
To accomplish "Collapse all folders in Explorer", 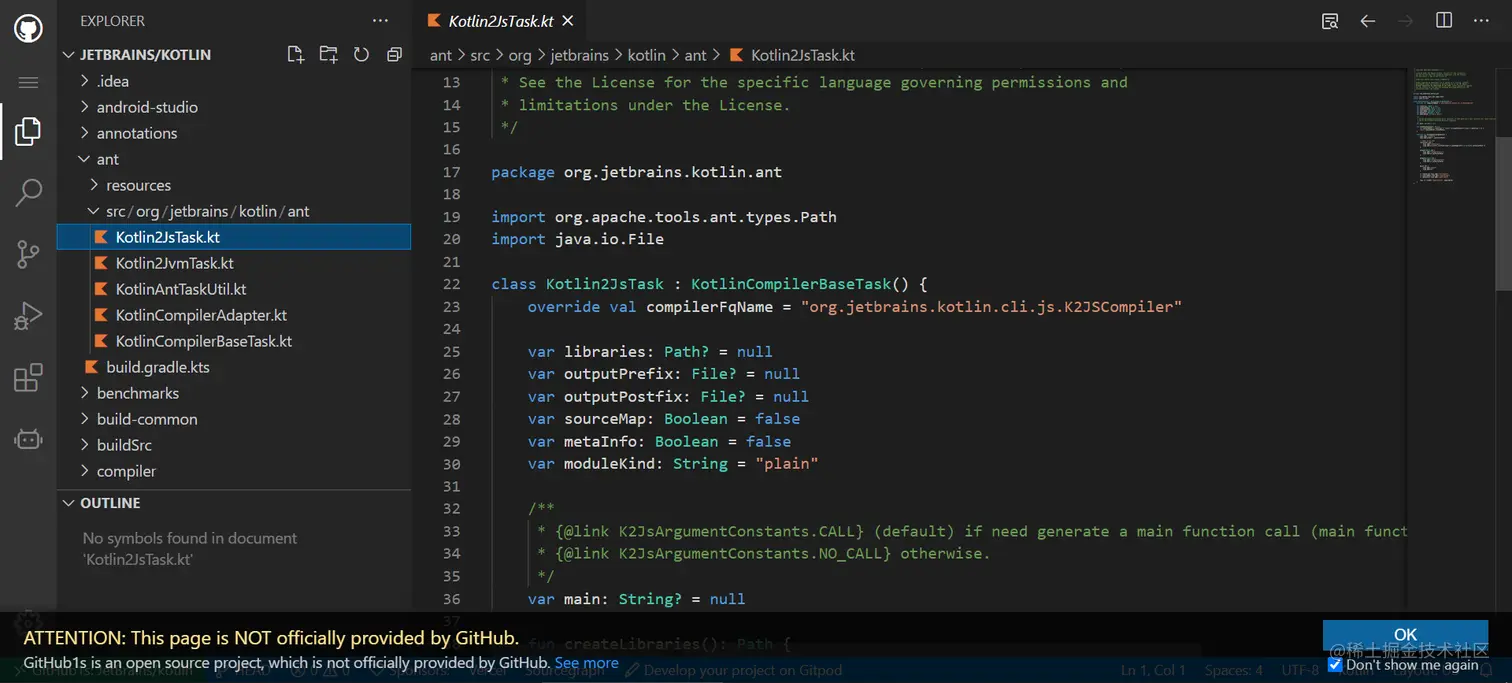I will pos(394,55).
